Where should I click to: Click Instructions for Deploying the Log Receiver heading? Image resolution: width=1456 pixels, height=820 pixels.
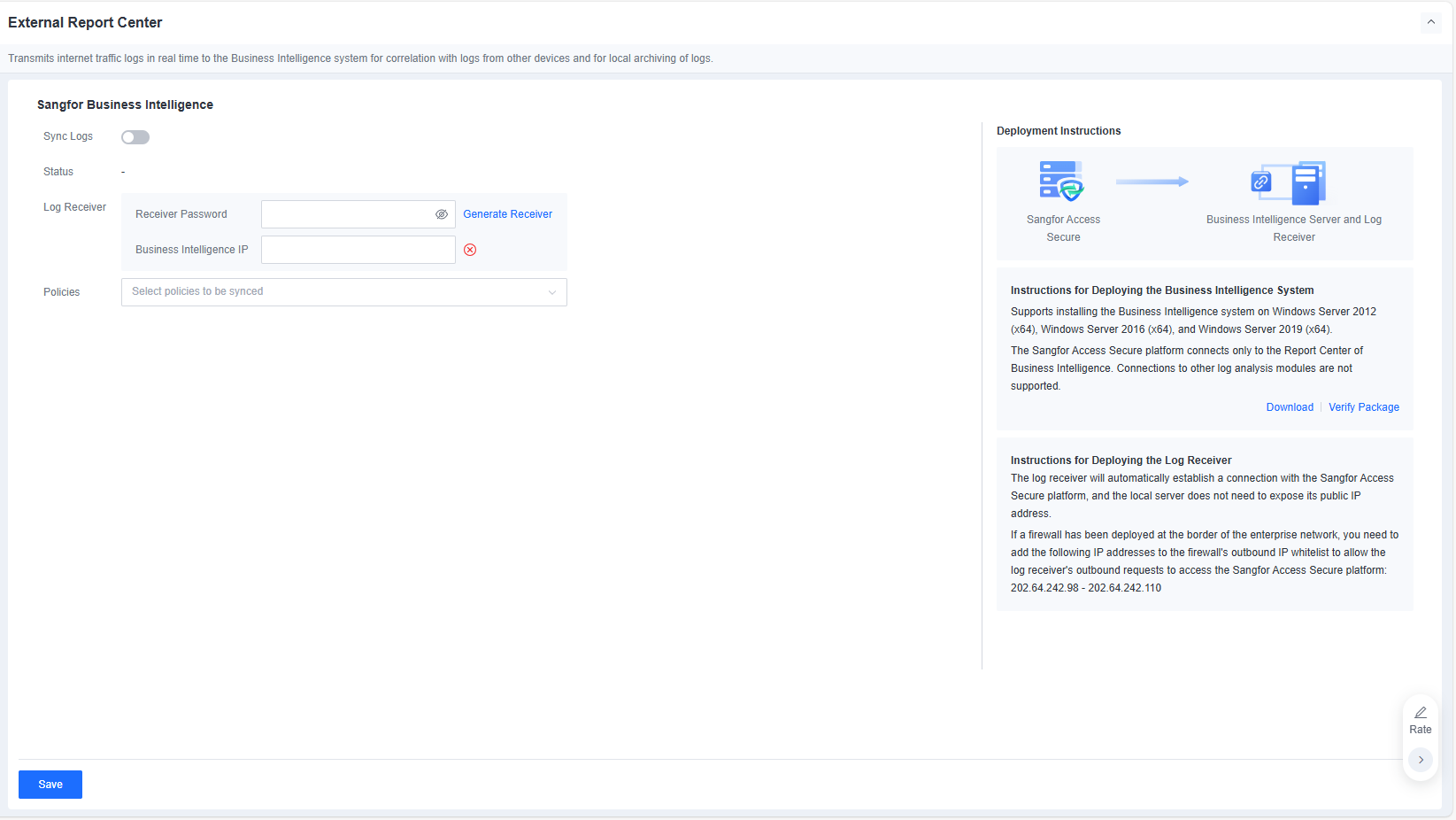point(1121,460)
